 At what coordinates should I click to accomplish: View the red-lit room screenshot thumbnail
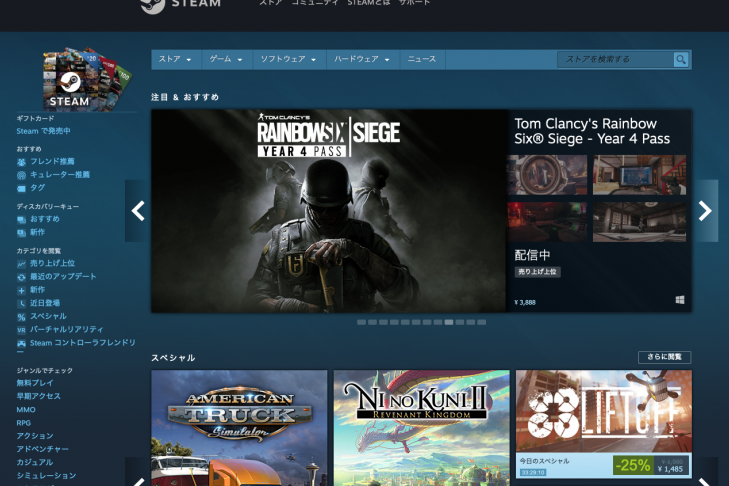pos(547,222)
